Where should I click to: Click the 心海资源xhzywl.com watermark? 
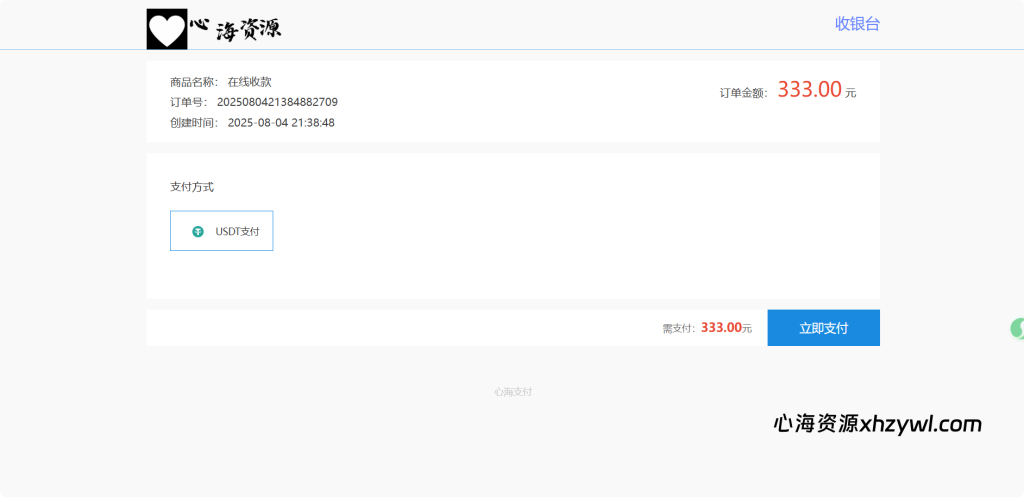coord(877,424)
